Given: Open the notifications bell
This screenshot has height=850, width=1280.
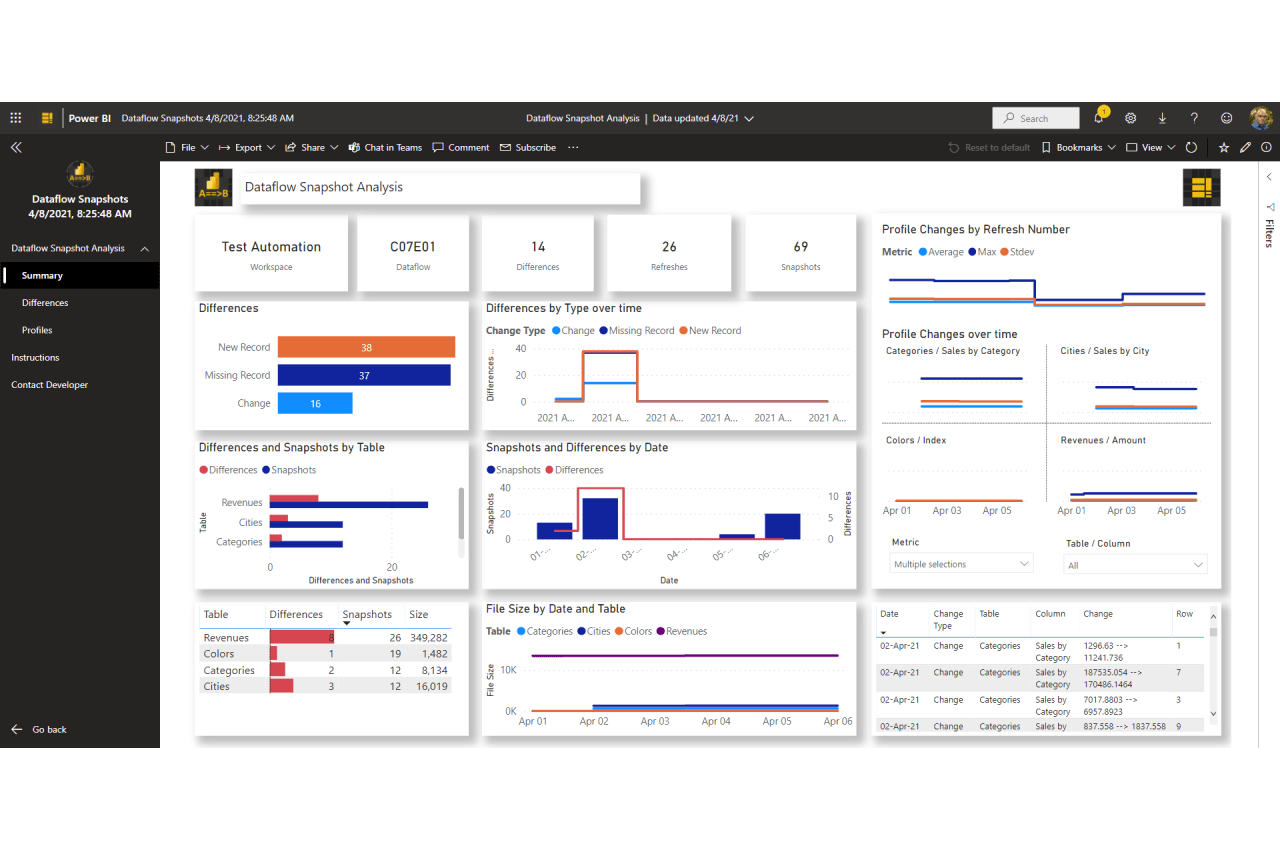Looking at the screenshot, I should tap(1099, 118).
